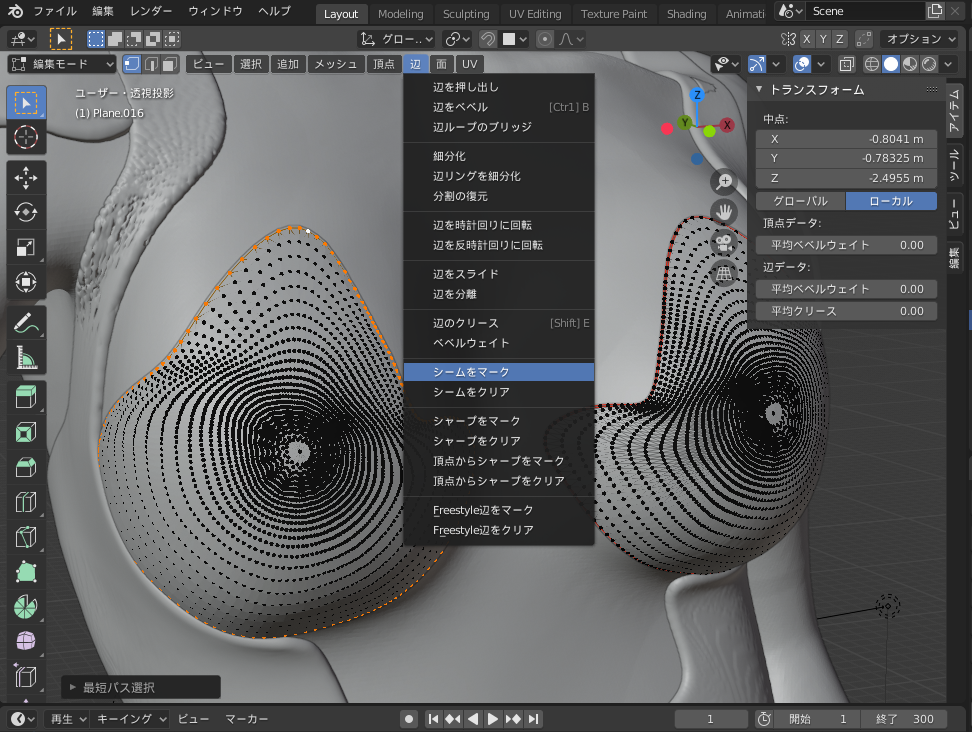Screen dimensions: 972x732
Task: Click the play animation button
Action: point(493,719)
